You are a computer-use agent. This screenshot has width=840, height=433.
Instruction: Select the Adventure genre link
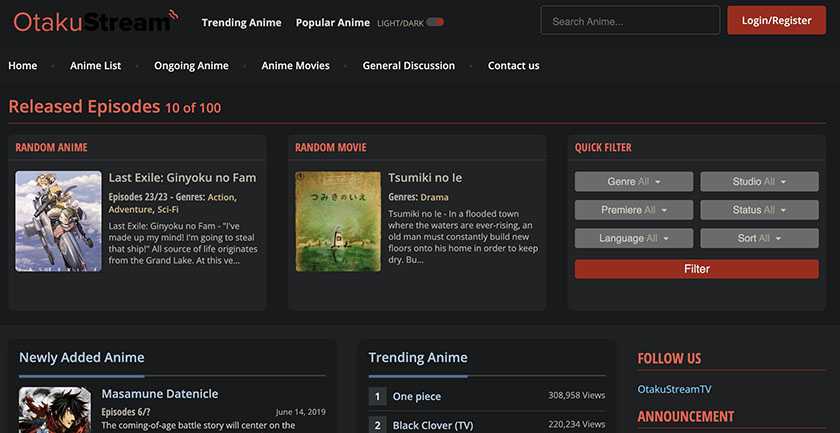[x=130, y=210]
